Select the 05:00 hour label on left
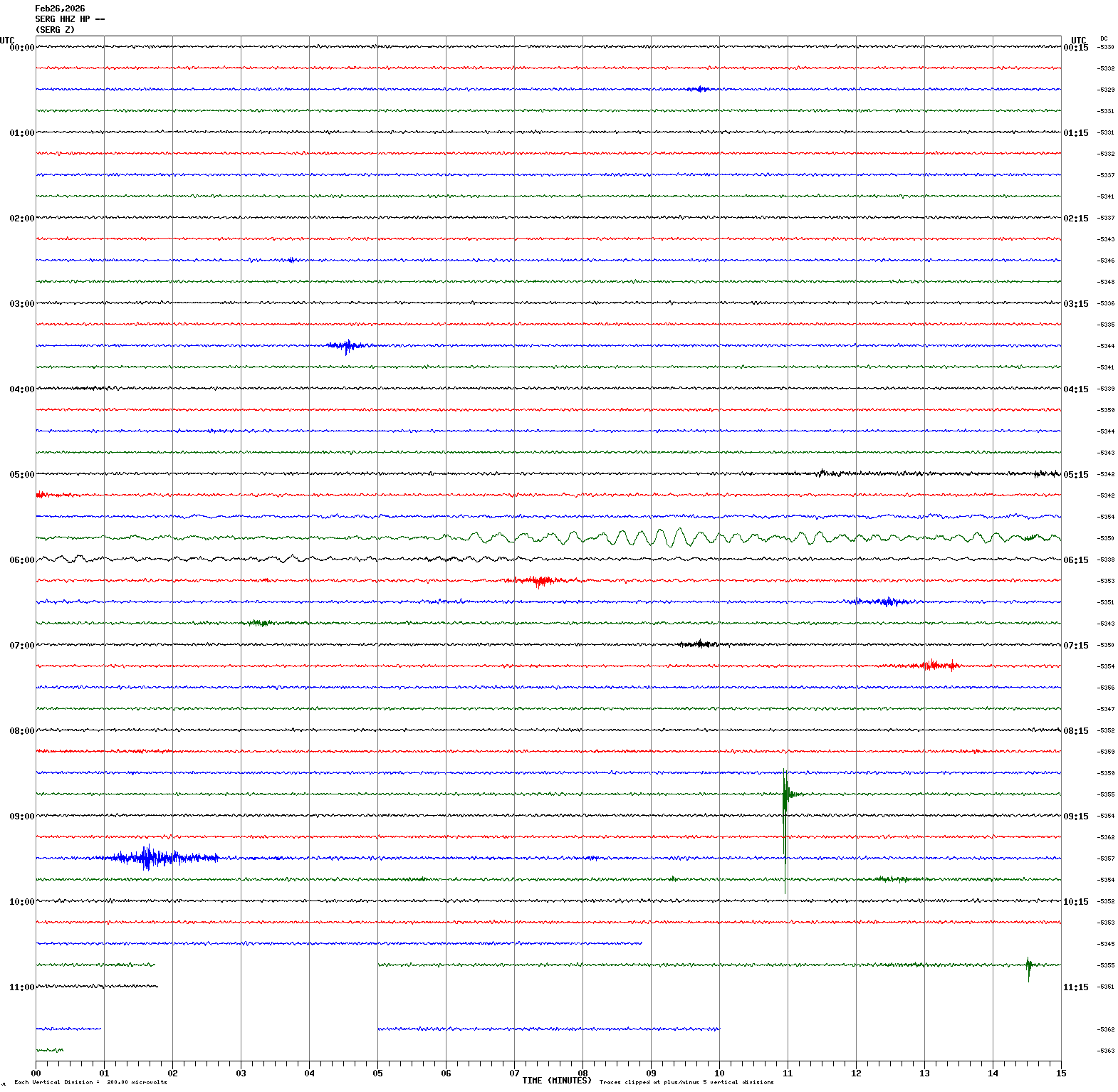Screen dimensions: 1118x1092 pos(21,475)
